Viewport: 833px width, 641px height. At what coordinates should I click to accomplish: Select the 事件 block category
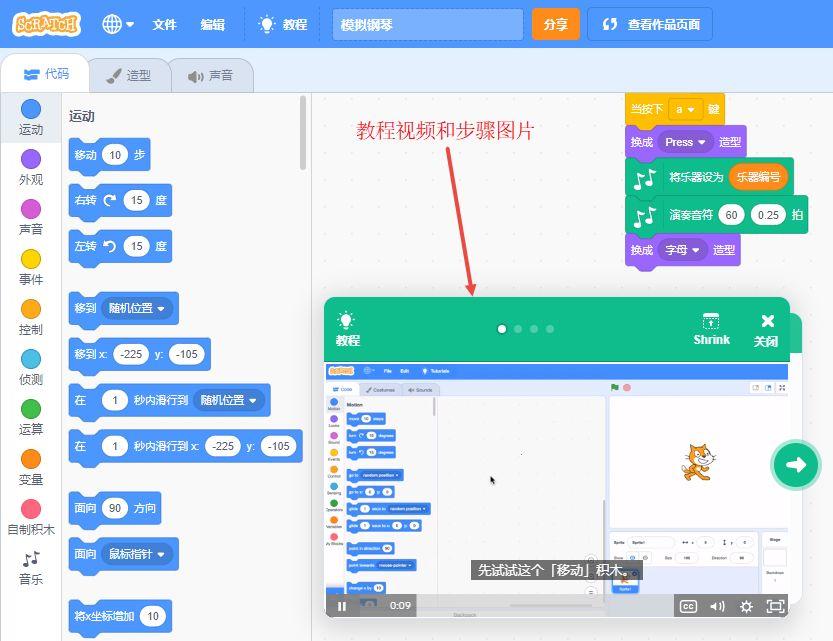coord(31,267)
